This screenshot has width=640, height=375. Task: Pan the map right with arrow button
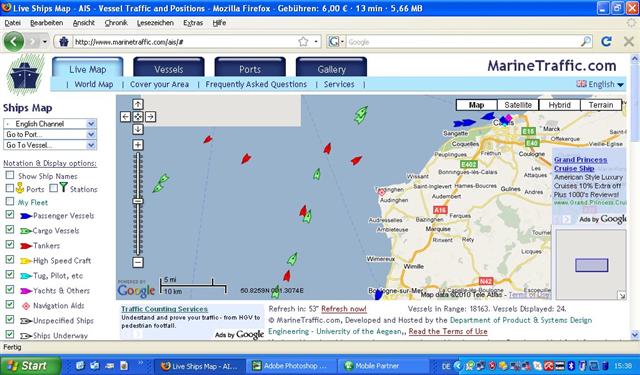point(151,117)
